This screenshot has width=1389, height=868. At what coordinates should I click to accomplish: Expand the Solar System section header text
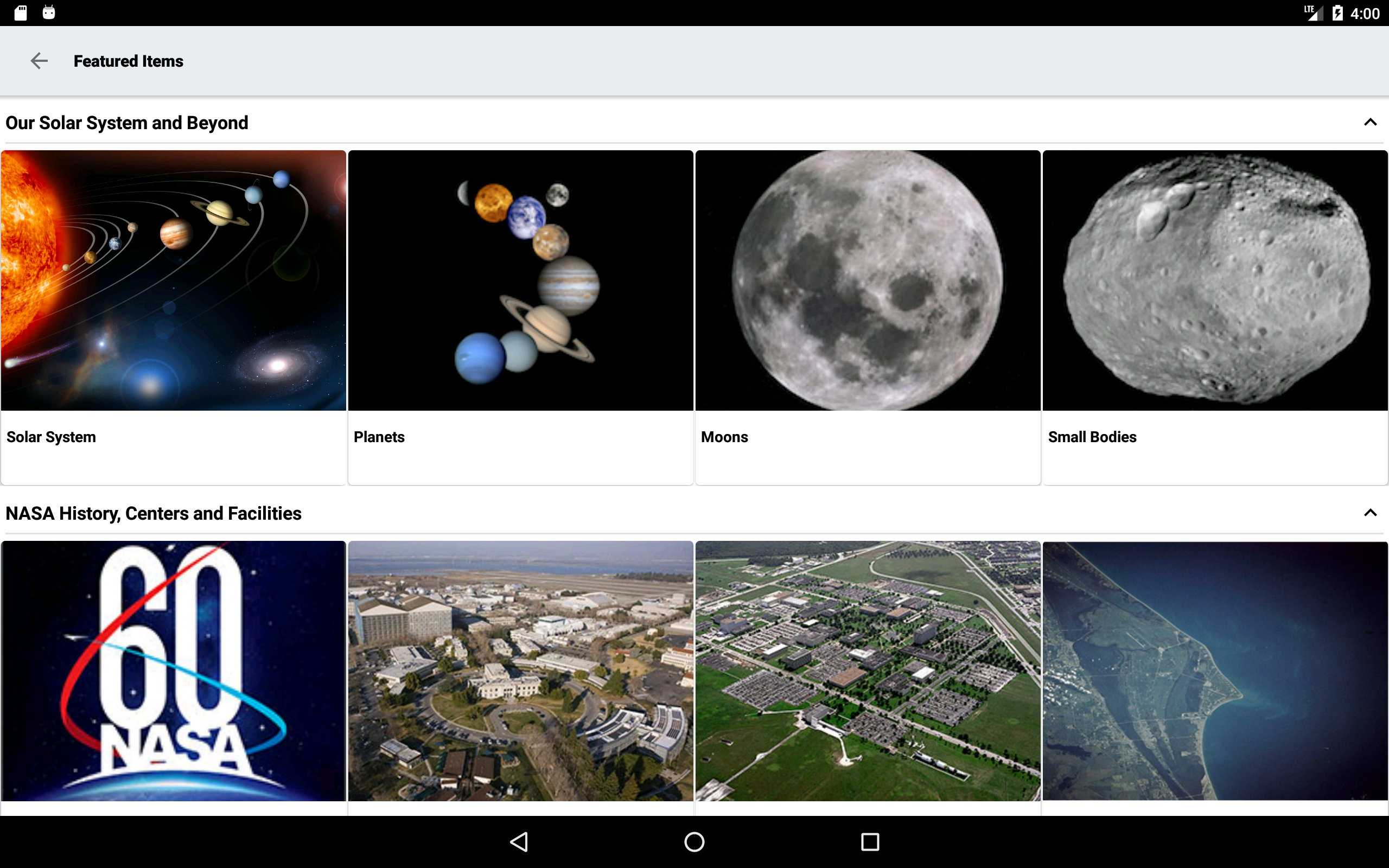126,122
